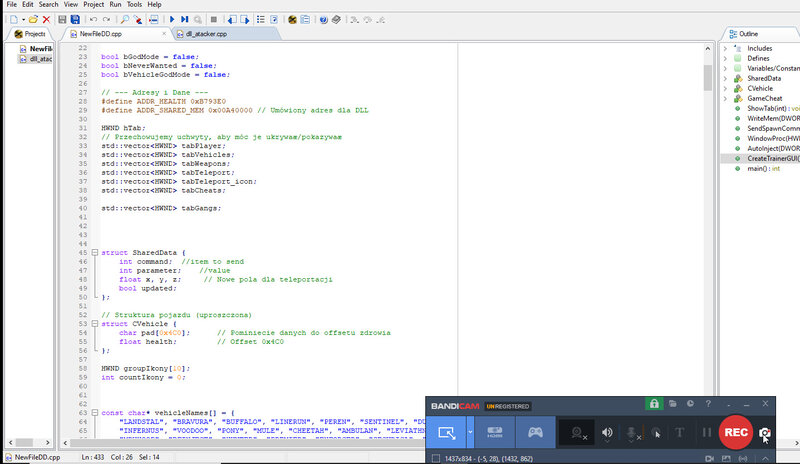Expand the SharedData node in Outline
Viewport: 800px width, 464px height.
tap(726, 79)
